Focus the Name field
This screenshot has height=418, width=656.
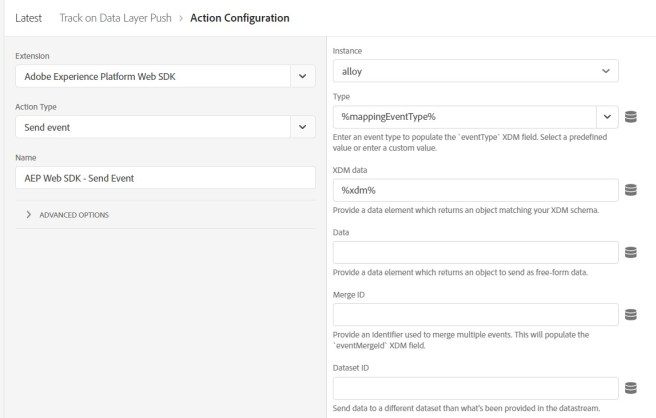(x=165, y=178)
